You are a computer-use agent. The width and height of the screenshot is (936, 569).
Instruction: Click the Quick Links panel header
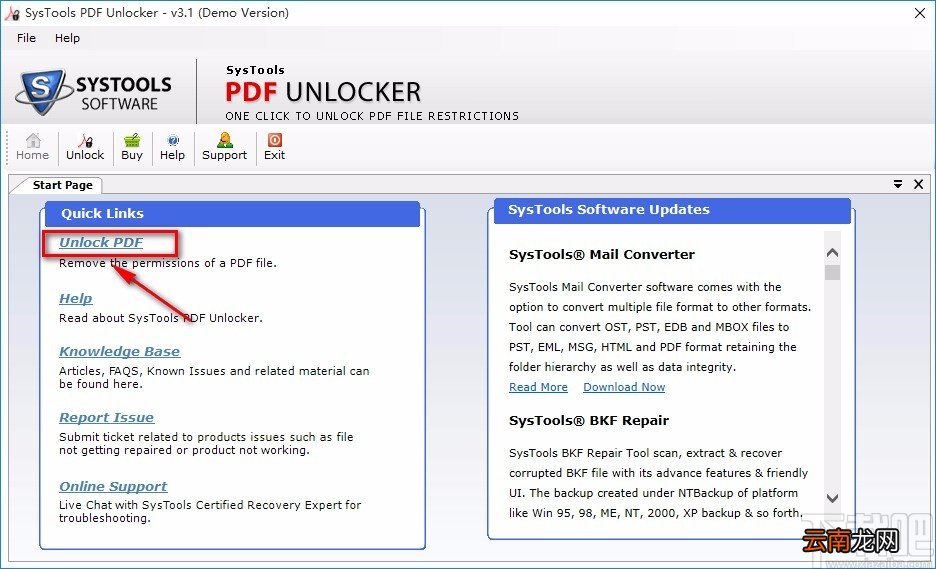(x=232, y=214)
